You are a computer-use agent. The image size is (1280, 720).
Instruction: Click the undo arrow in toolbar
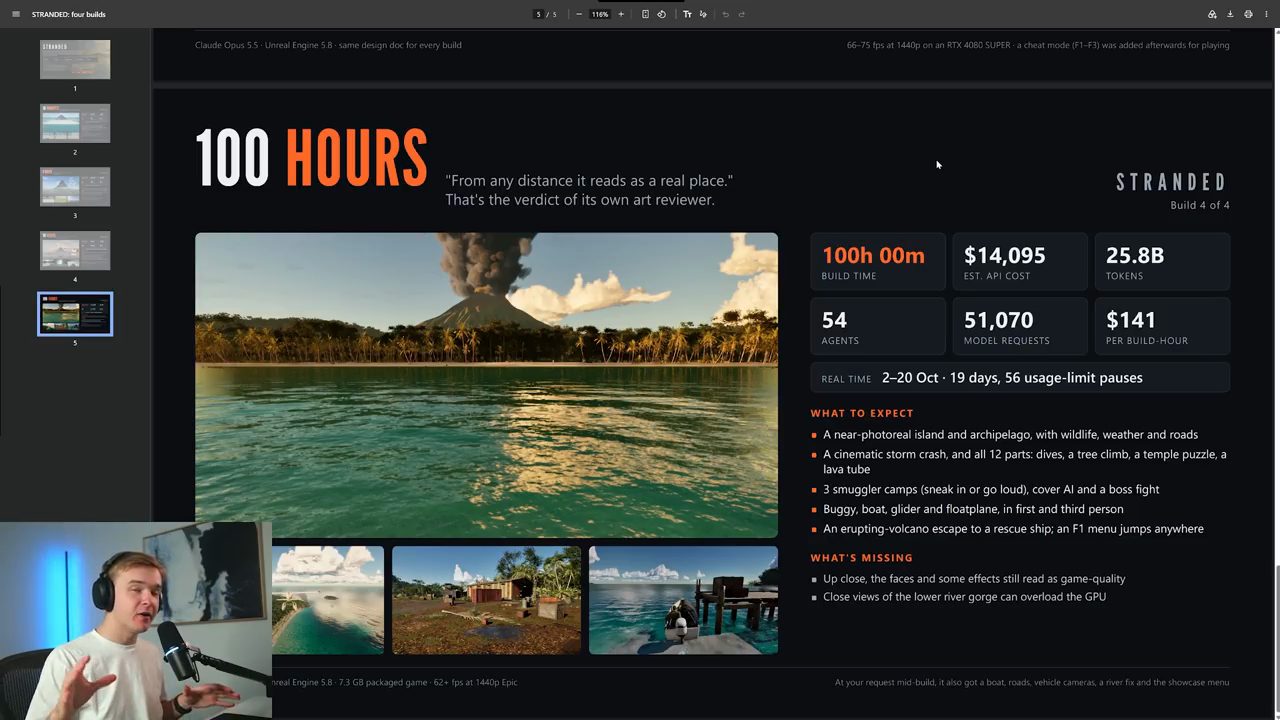(x=725, y=14)
